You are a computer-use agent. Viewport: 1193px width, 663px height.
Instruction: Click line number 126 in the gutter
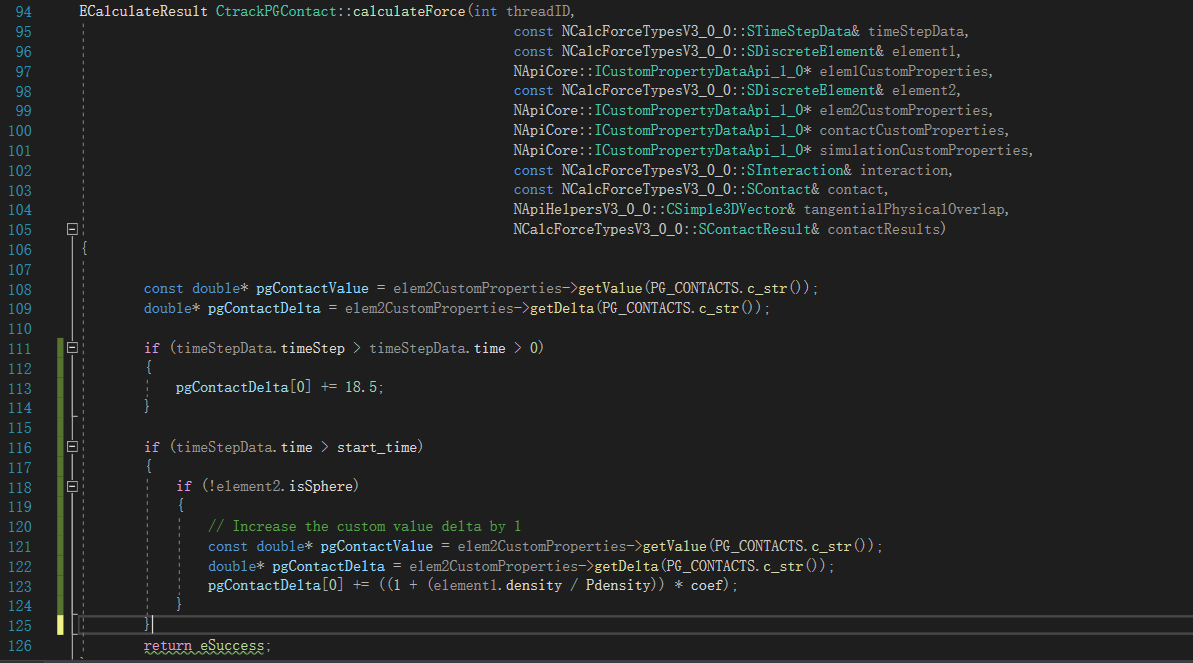click(20, 645)
